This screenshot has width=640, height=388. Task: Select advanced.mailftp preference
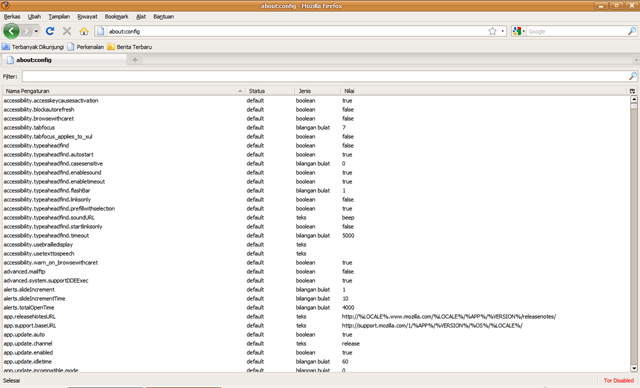[x=316, y=271]
